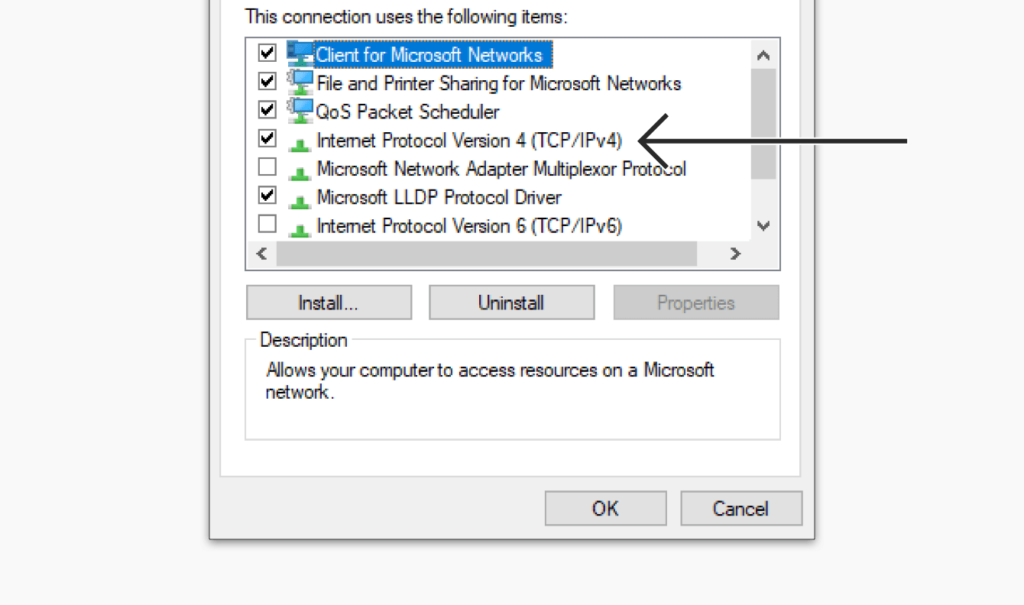Click the TCP/IPv4 green adapter icon
This screenshot has height=605, width=1024.
point(300,140)
